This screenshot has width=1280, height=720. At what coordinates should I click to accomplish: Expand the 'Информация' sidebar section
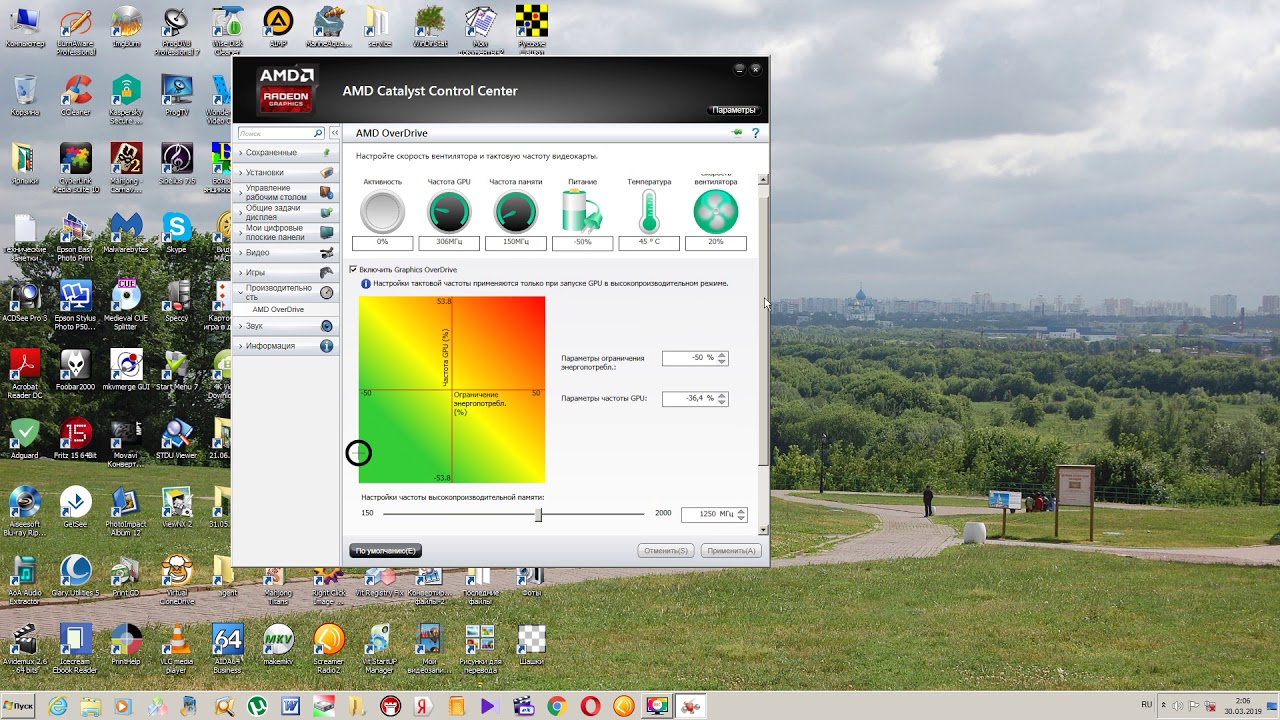coord(286,346)
